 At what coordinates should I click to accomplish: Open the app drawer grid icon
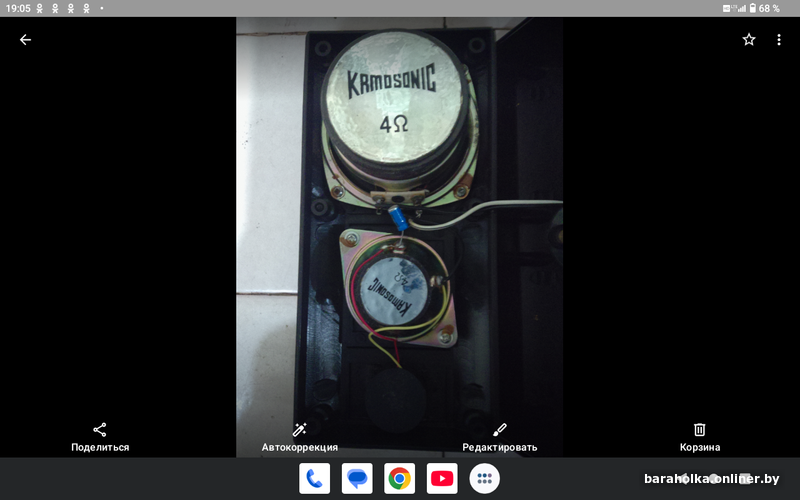pos(484,479)
